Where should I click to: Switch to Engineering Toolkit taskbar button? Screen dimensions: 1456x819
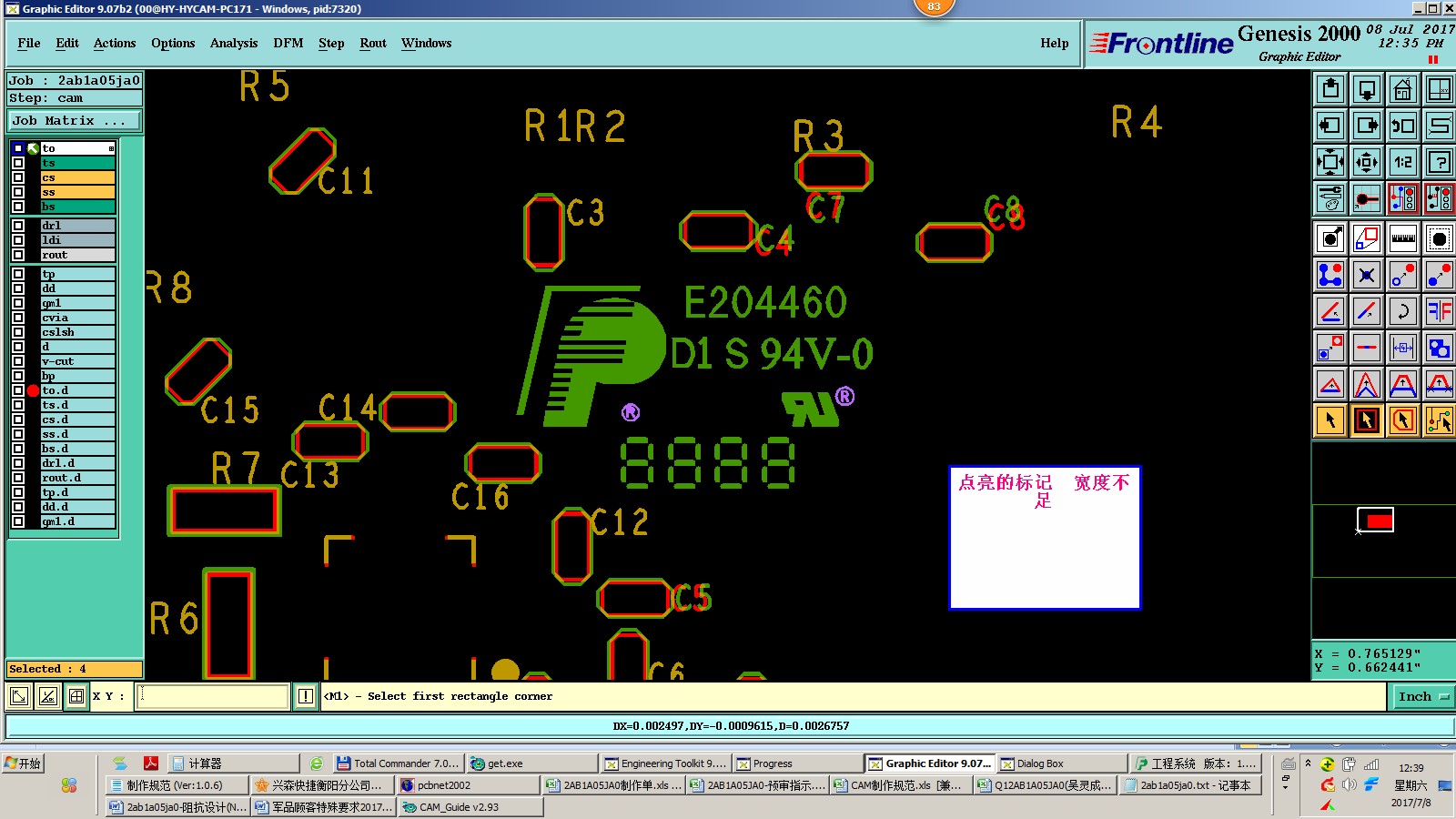click(x=665, y=763)
